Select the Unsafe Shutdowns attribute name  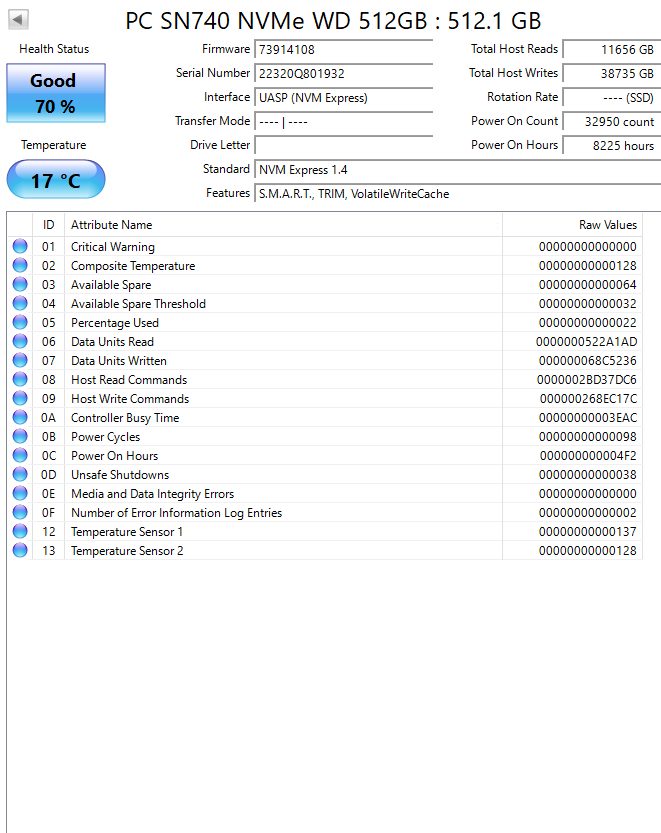click(120, 474)
